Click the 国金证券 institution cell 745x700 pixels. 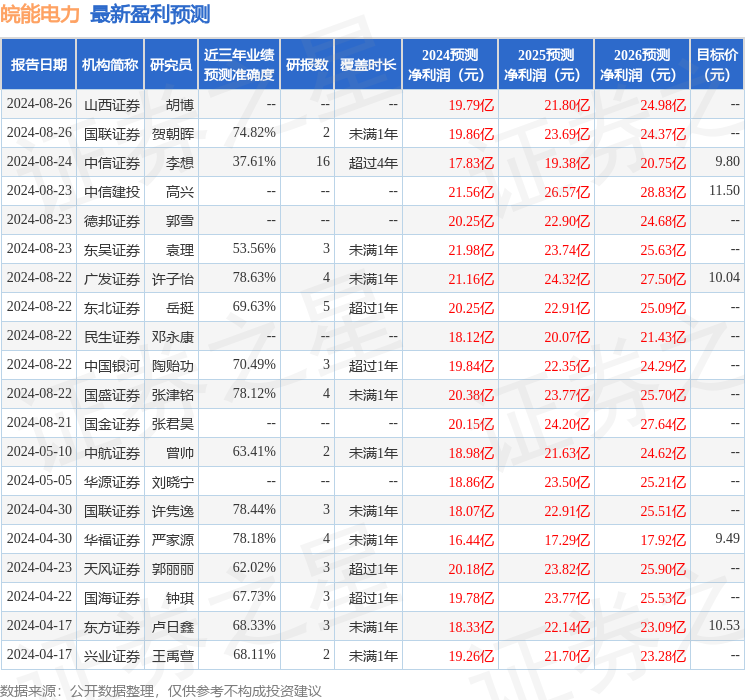click(x=112, y=424)
